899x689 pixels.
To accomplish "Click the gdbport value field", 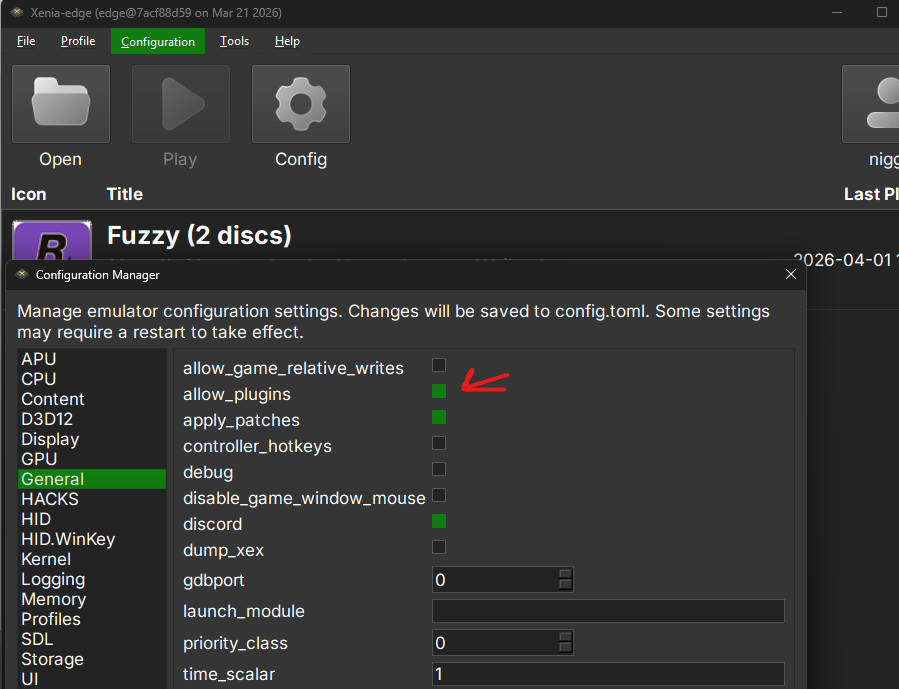I will pyautogui.click(x=495, y=580).
